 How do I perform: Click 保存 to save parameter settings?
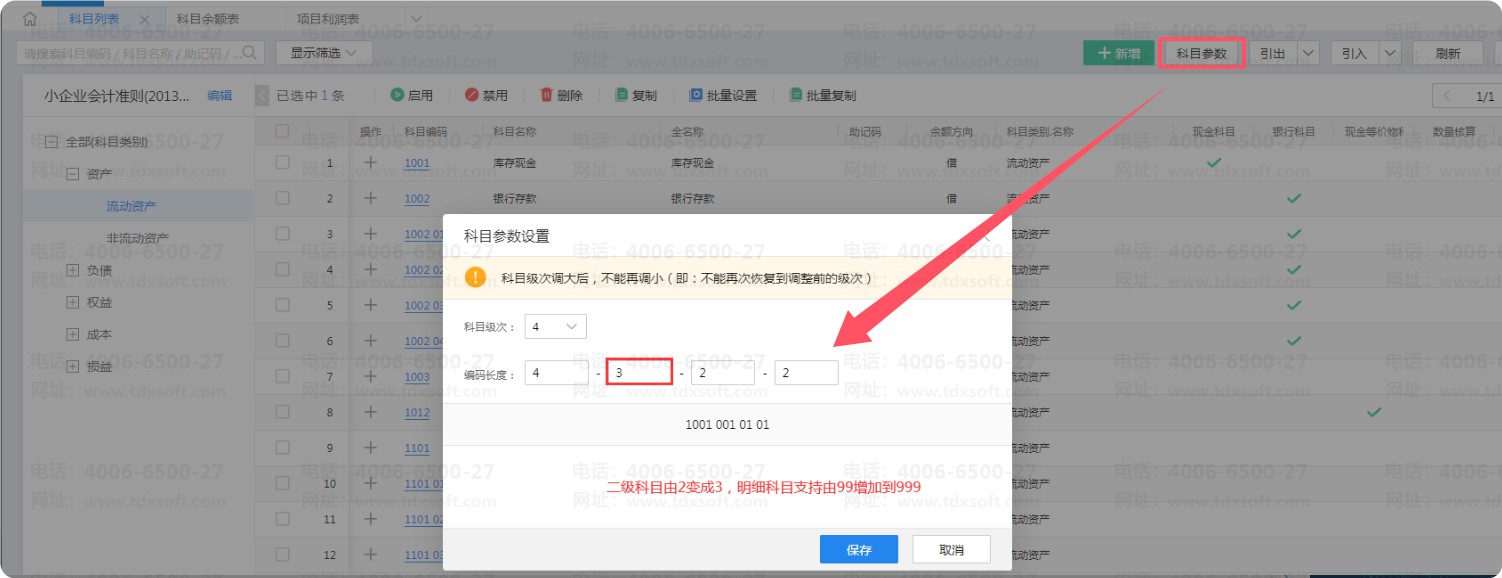click(858, 550)
